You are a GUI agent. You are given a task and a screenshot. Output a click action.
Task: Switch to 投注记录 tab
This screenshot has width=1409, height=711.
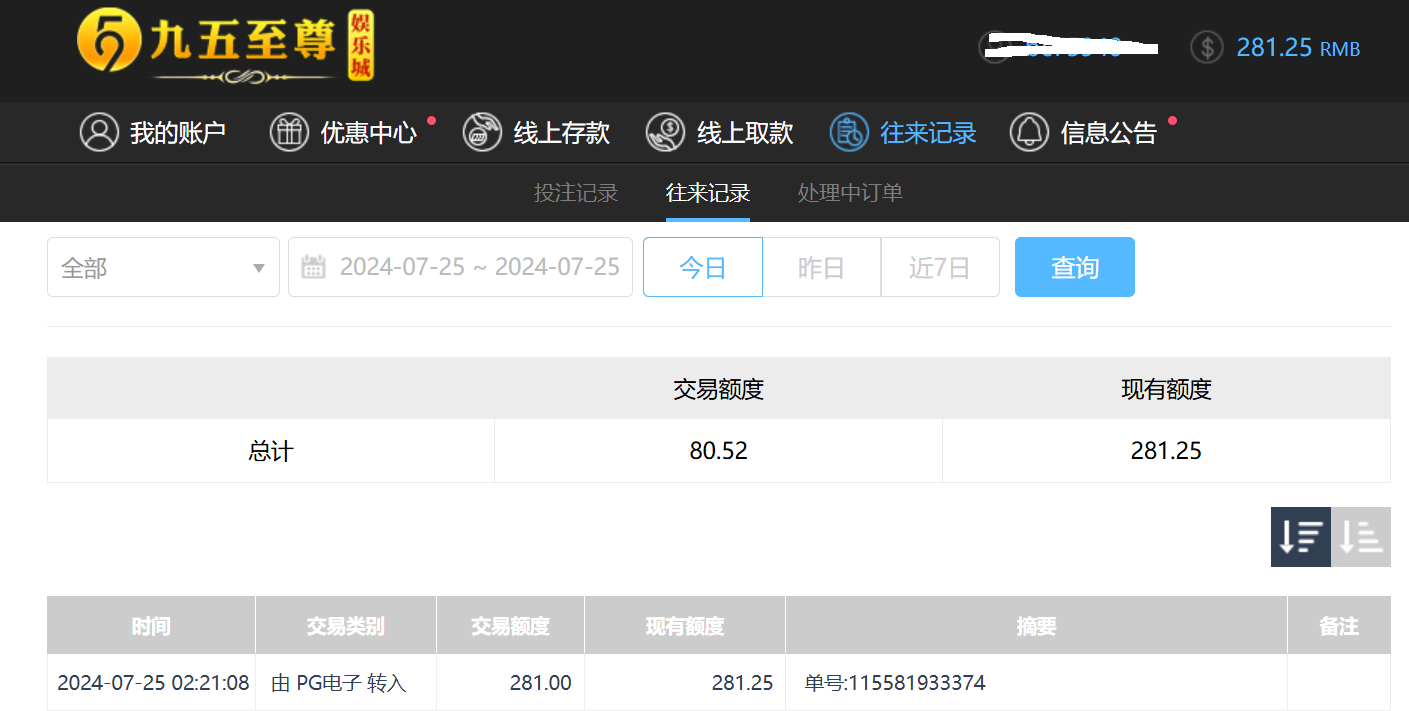tap(576, 193)
